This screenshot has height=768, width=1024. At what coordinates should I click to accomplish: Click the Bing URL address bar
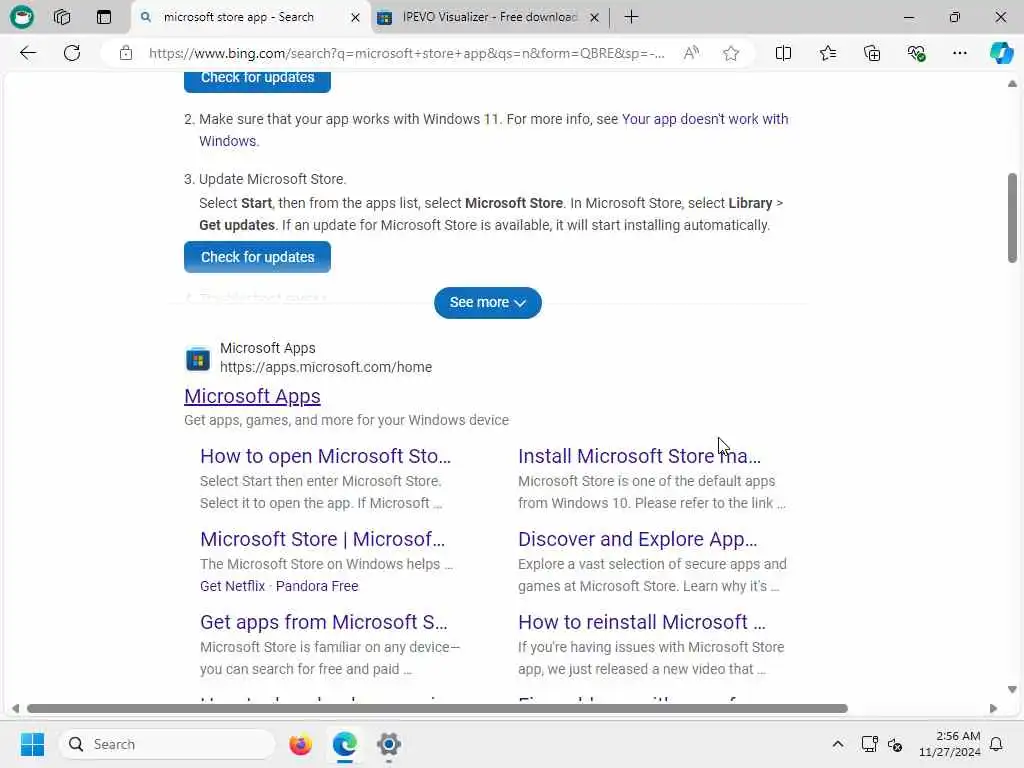click(x=406, y=53)
